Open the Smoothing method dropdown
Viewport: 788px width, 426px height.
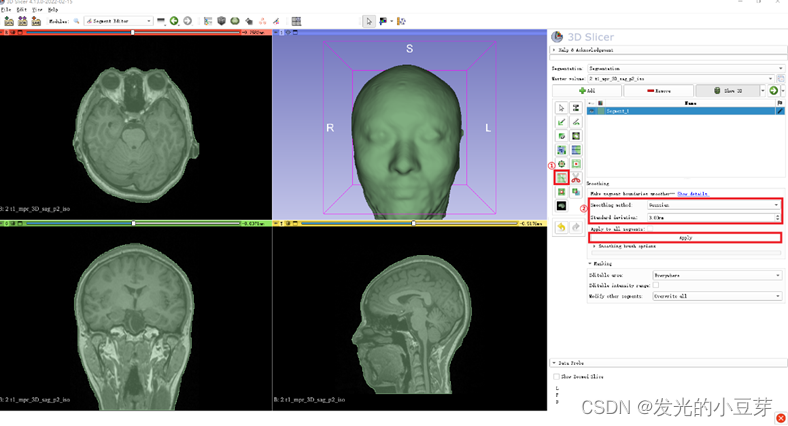[714, 205]
